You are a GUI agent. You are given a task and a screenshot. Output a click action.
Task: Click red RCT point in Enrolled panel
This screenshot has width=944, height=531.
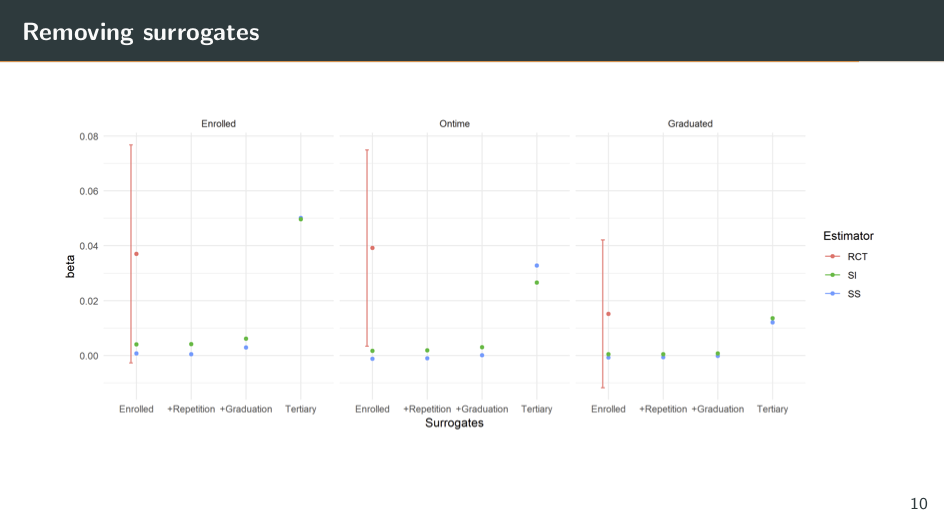(136, 254)
